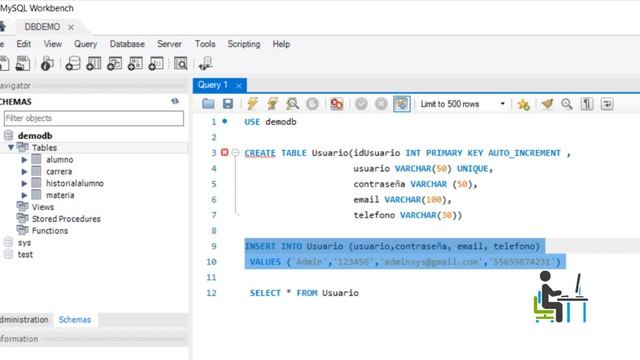Open the View menu
This screenshot has height=360, width=640.
53,44
